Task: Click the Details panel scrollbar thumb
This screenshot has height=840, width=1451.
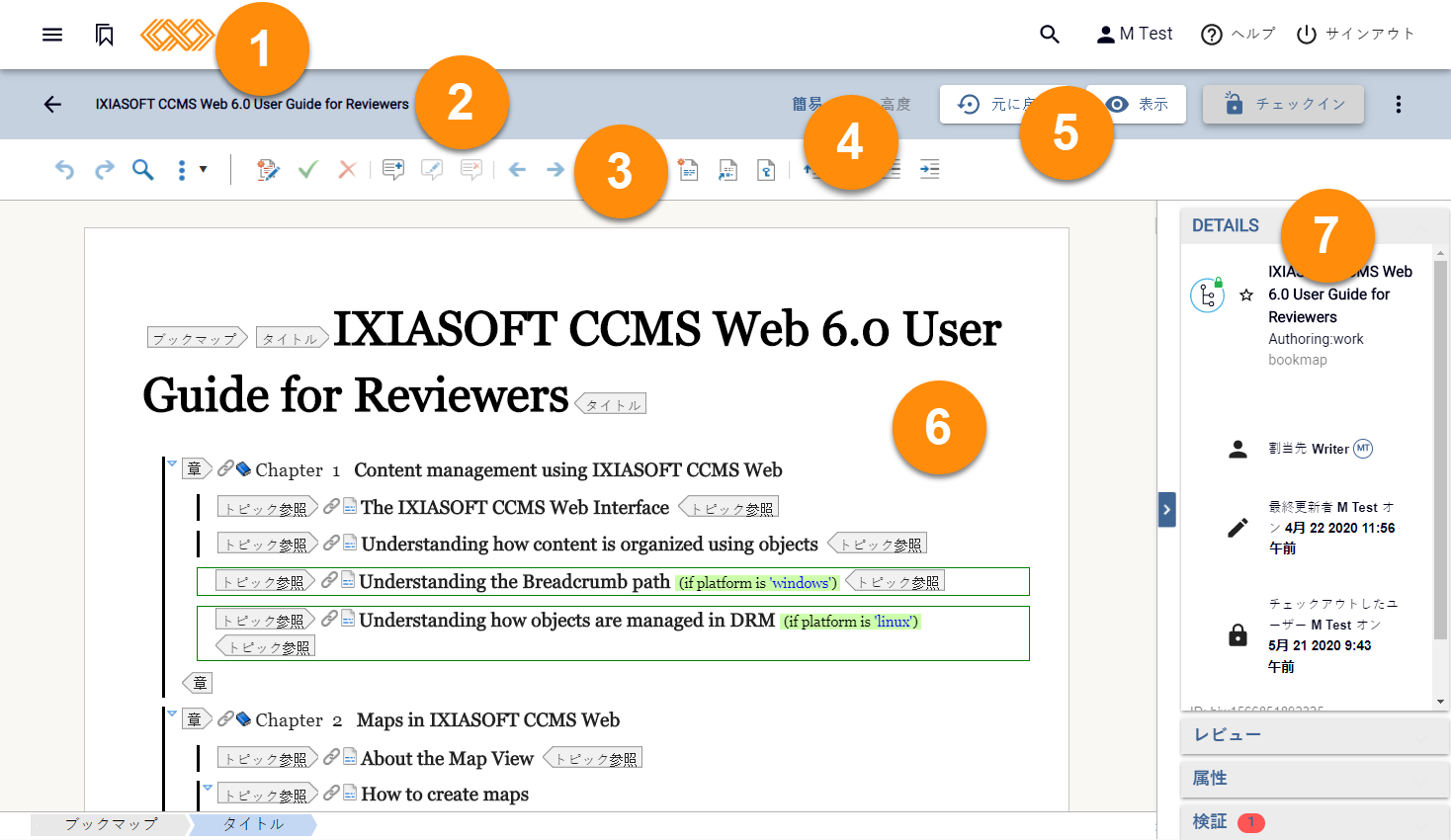Action: point(1440,450)
